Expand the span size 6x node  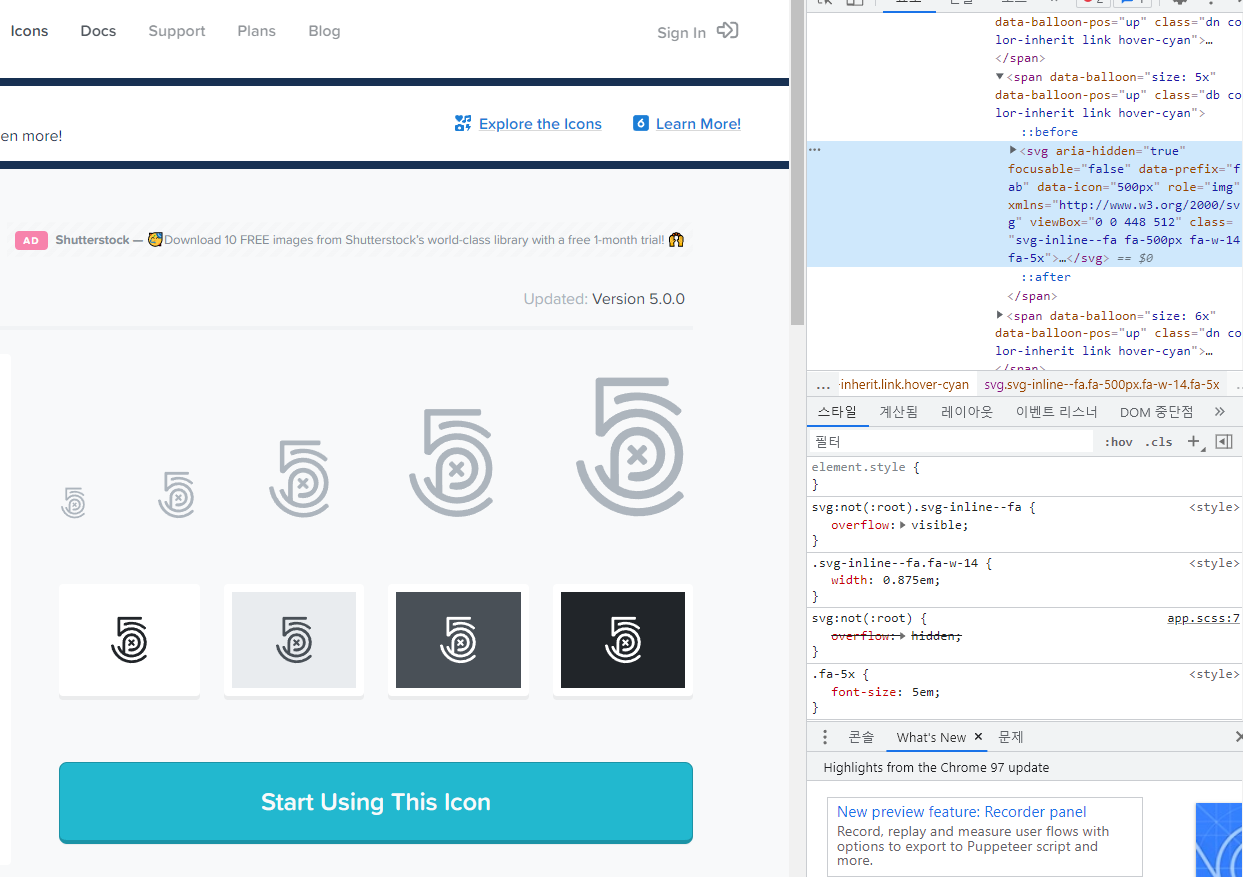(x=1000, y=315)
